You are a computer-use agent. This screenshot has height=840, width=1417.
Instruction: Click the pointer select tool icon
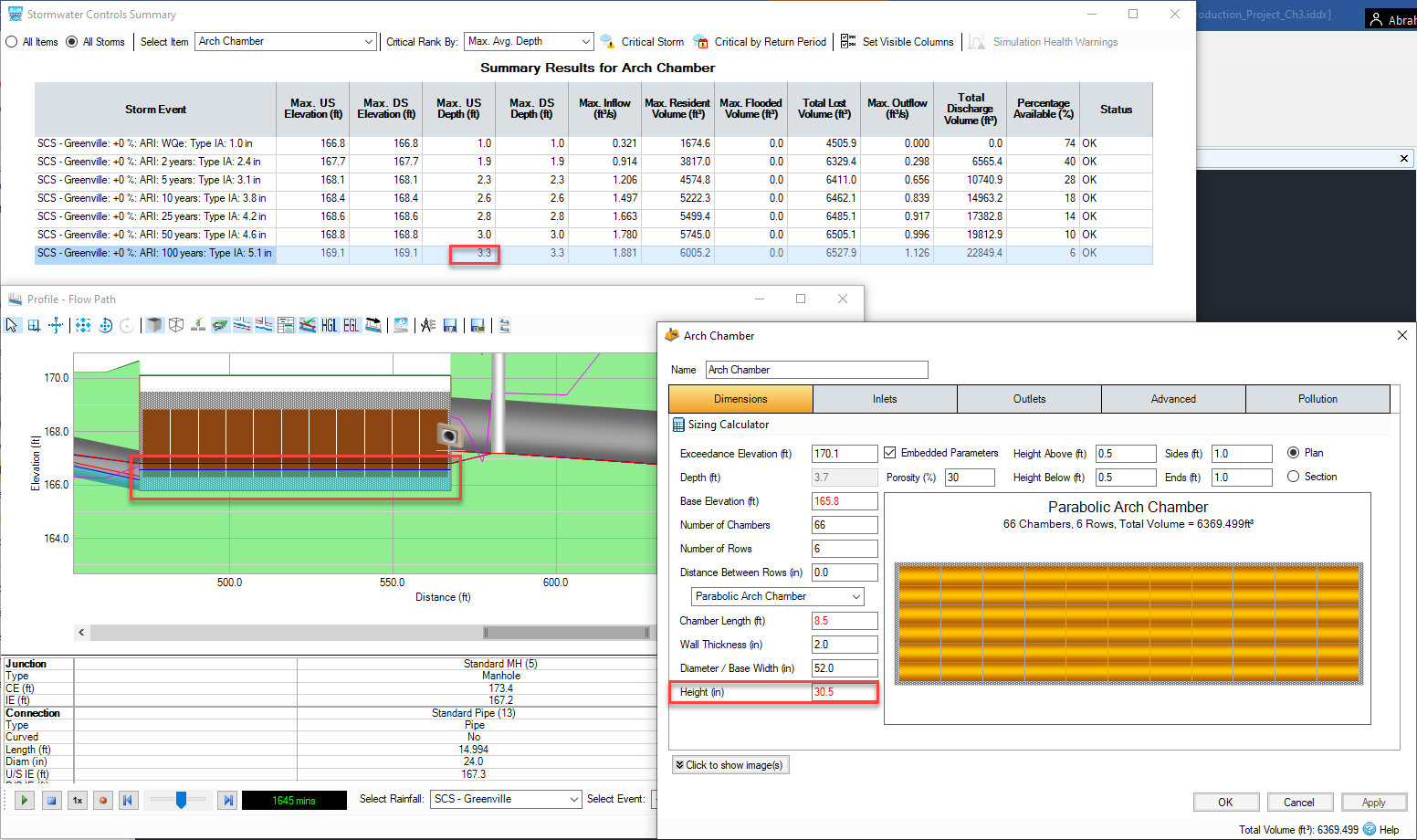pos(12,325)
